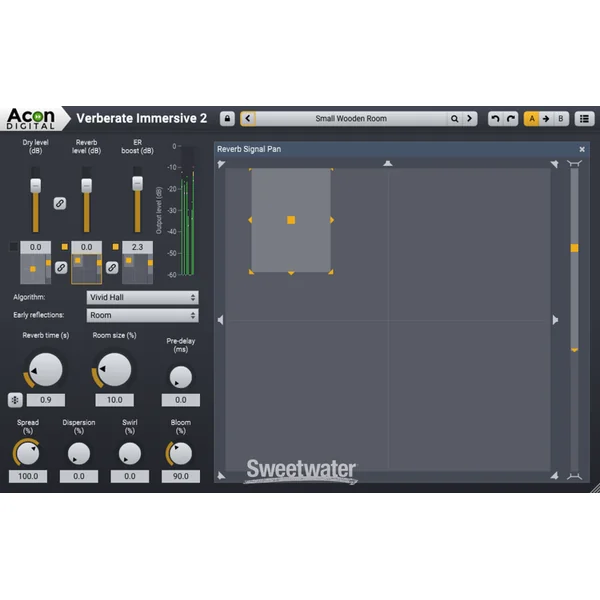Click the pan center position handle
The image size is (600, 600).
coord(291,220)
